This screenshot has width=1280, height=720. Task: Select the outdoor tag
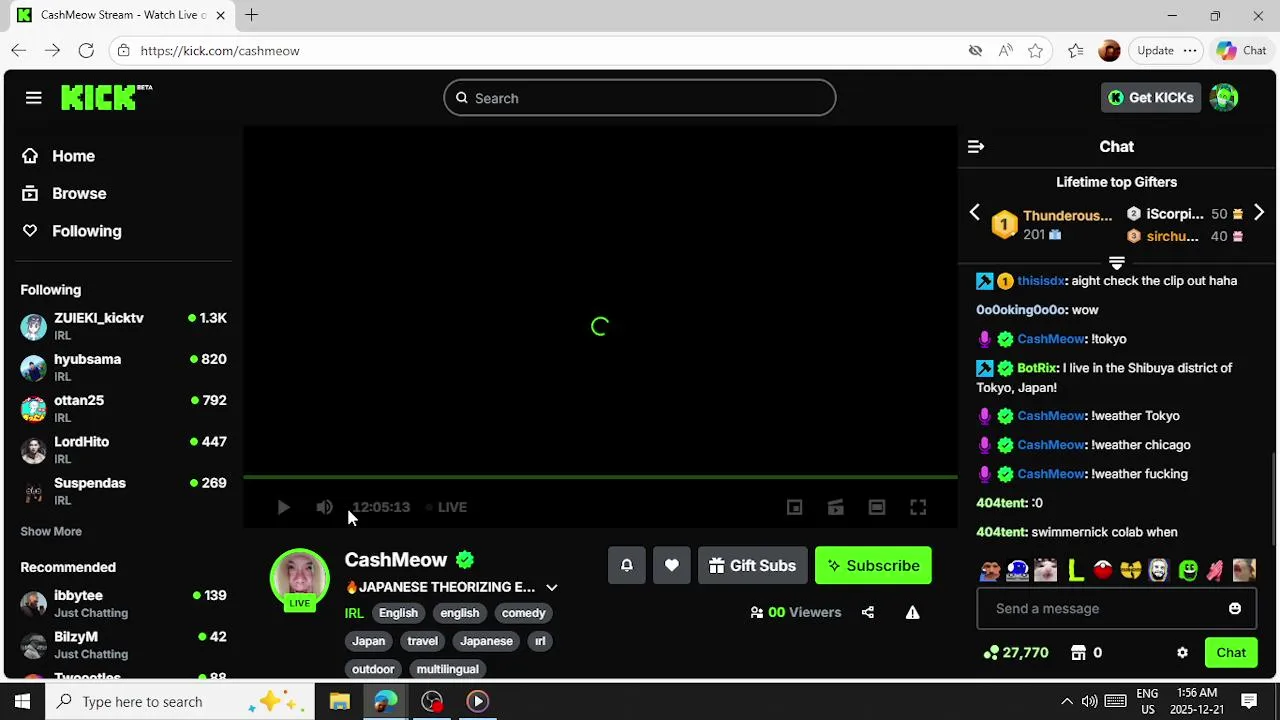click(373, 669)
